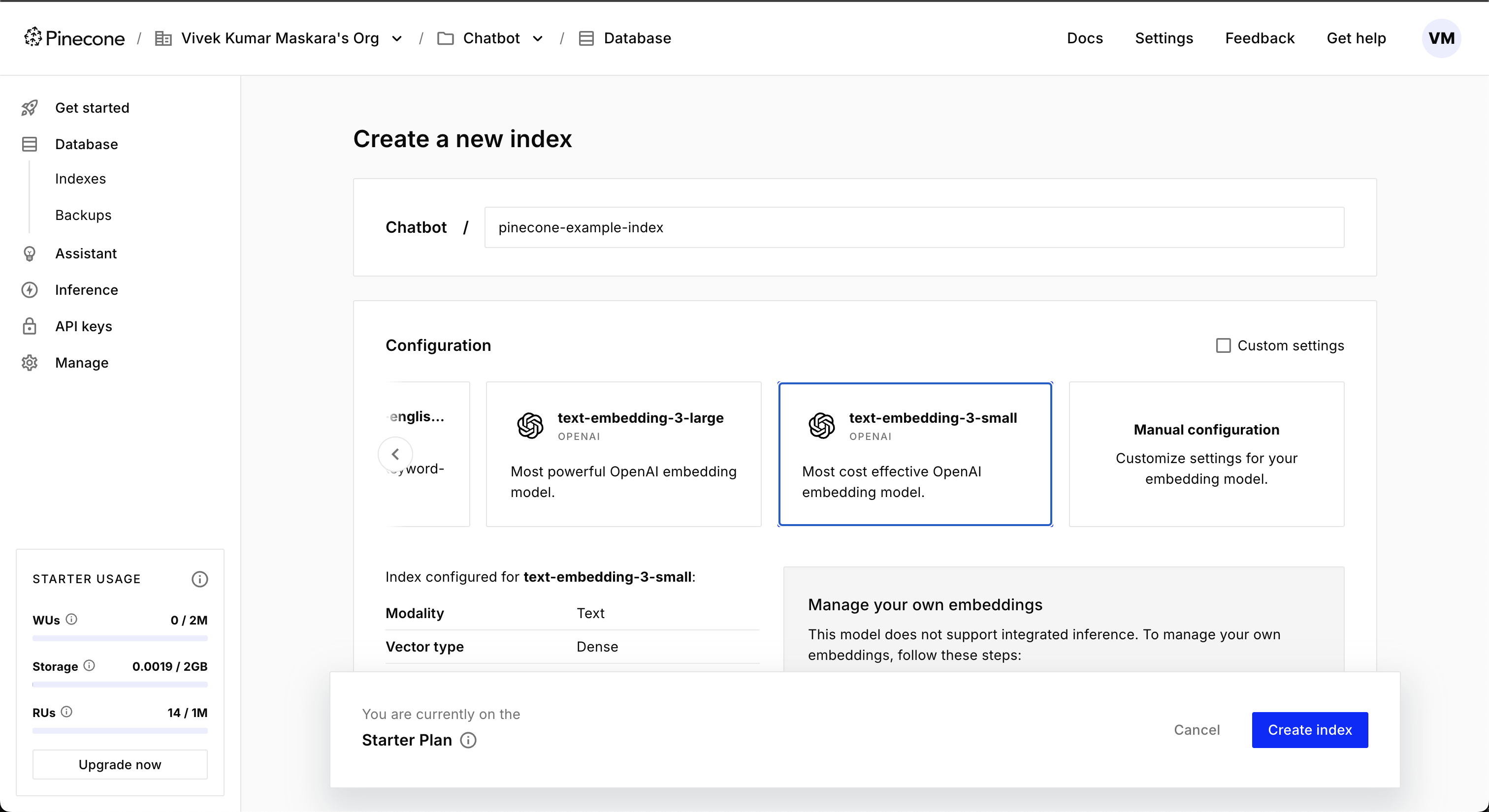1489x812 pixels.
Task: Open the Docs page from the top nav
Action: pyautogui.click(x=1085, y=37)
